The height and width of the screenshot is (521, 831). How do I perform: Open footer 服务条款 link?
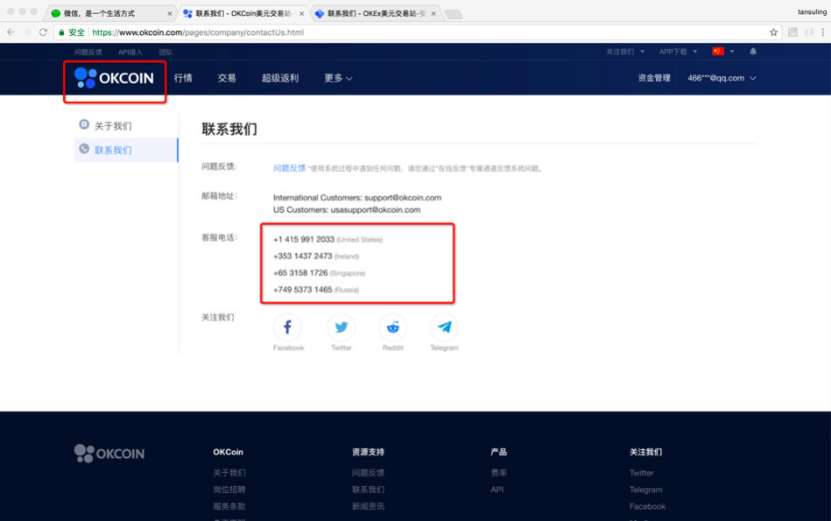pos(229,507)
